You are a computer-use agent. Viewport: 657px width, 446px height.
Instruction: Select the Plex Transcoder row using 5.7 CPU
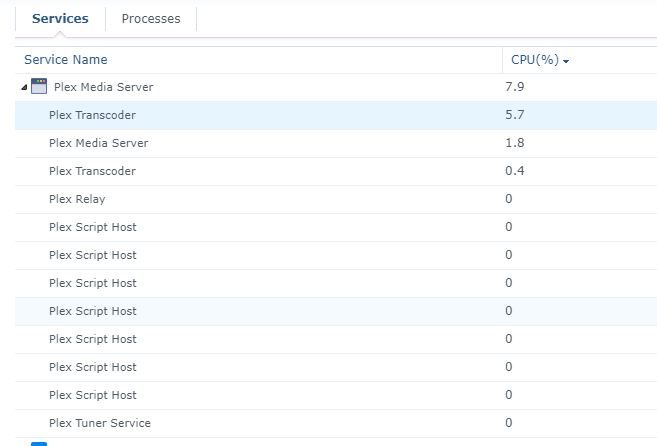[336, 115]
